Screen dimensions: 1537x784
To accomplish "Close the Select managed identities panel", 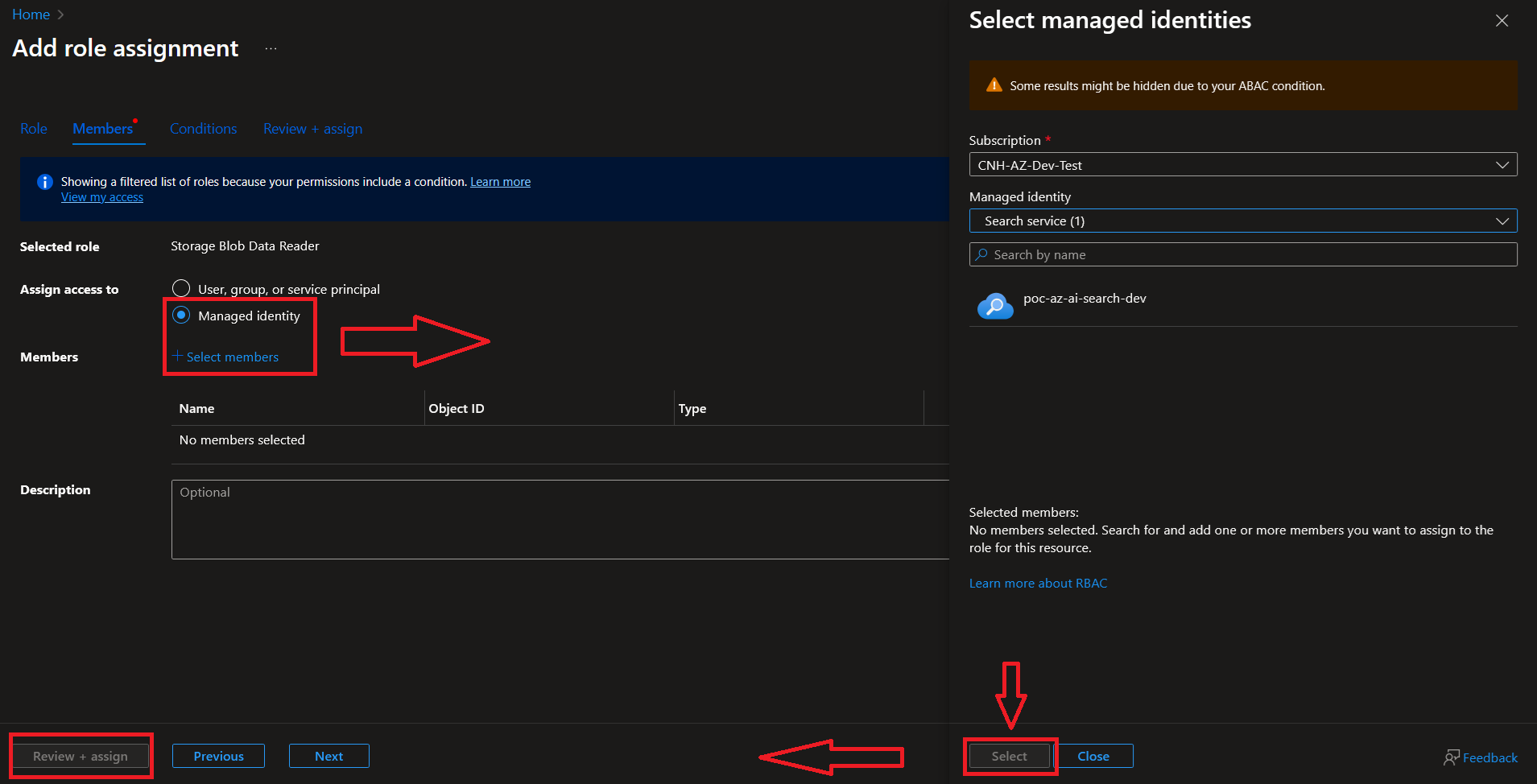I will pos(1502,21).
